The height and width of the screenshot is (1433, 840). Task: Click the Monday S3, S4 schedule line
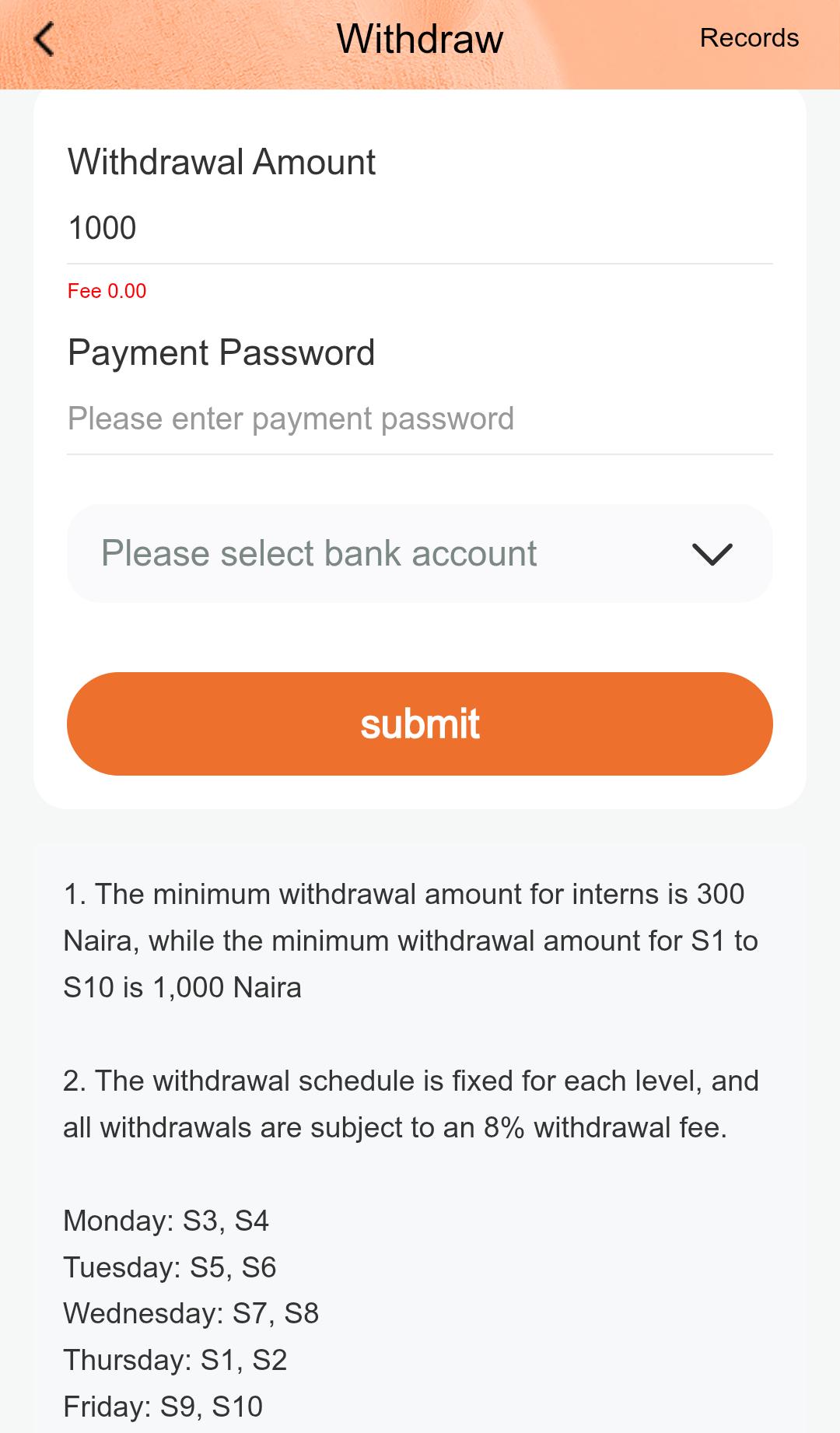pyautogui.click(x=166, y=1221)
